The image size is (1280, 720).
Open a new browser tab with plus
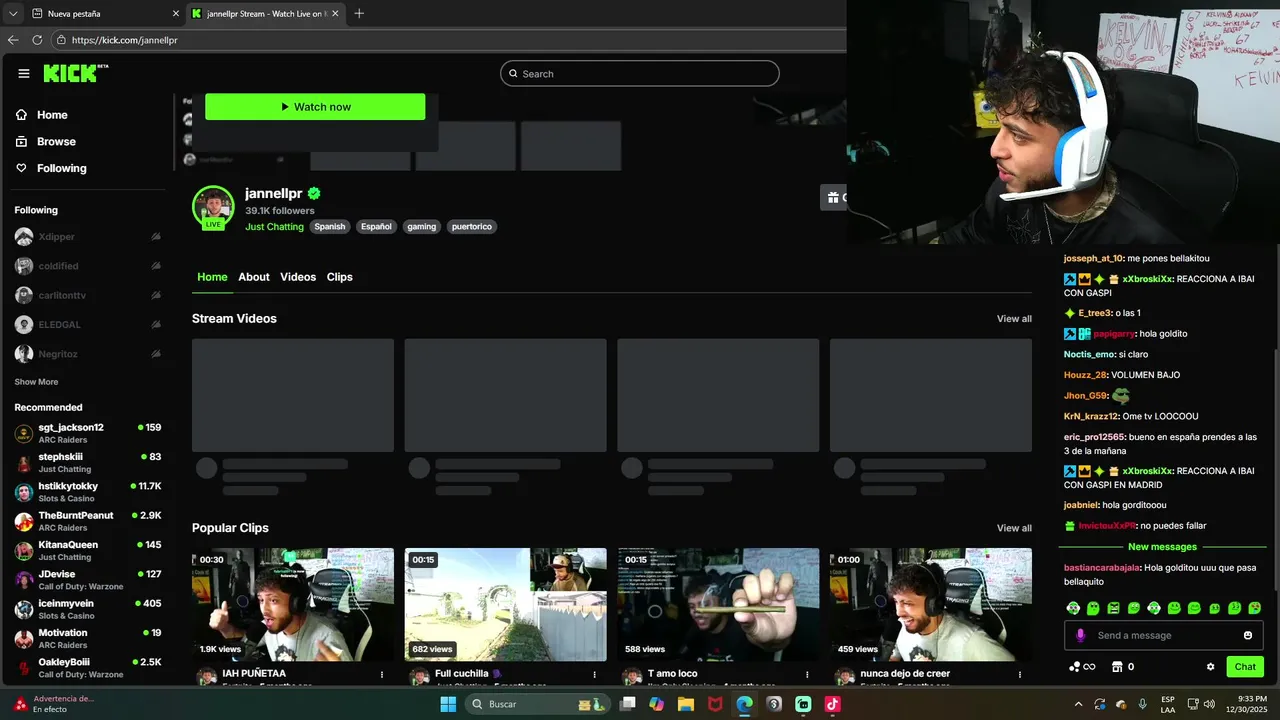[x=359, y=13]
